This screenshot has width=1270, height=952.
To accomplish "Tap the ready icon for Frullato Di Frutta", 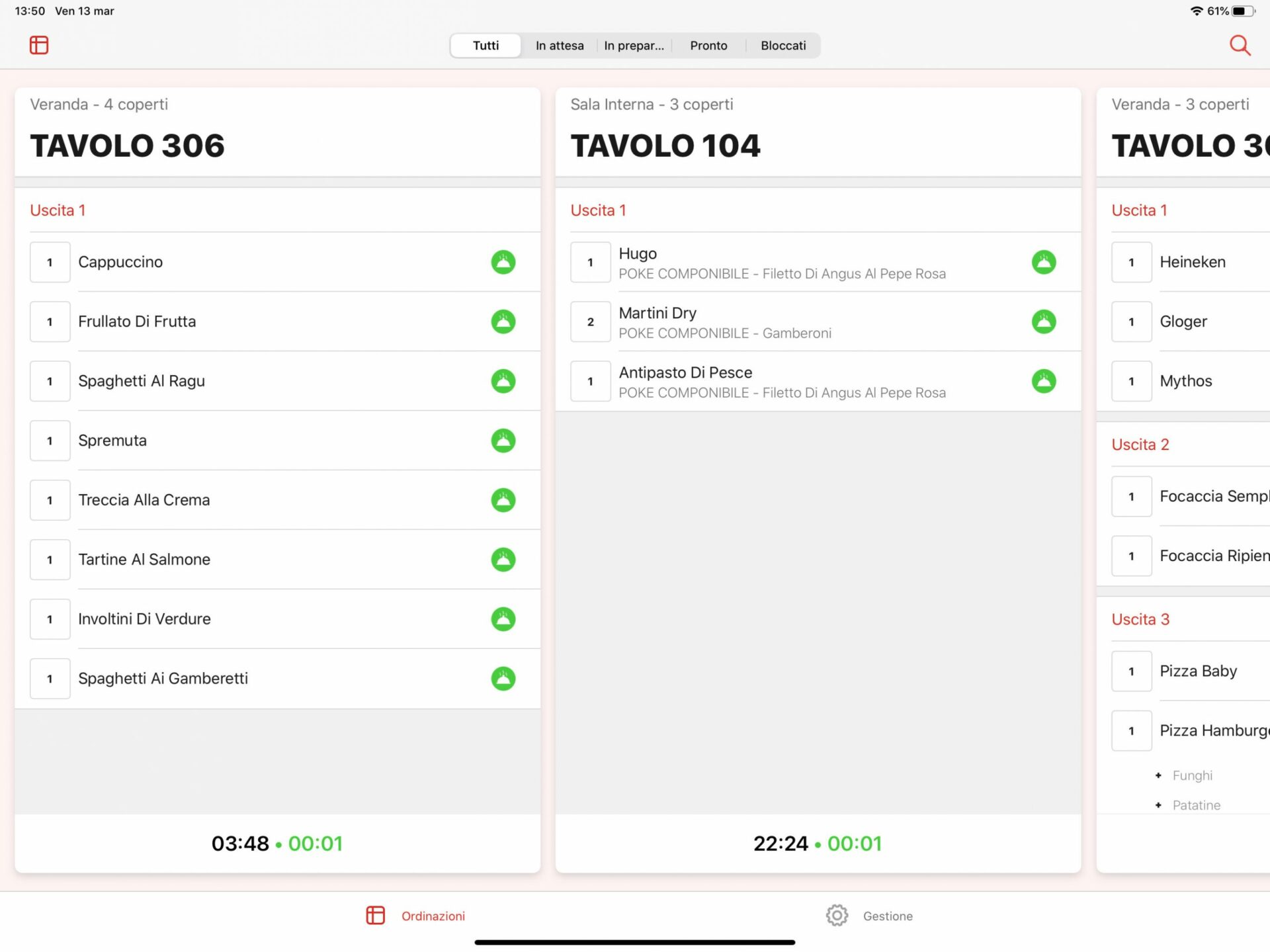I will (503, 322).
